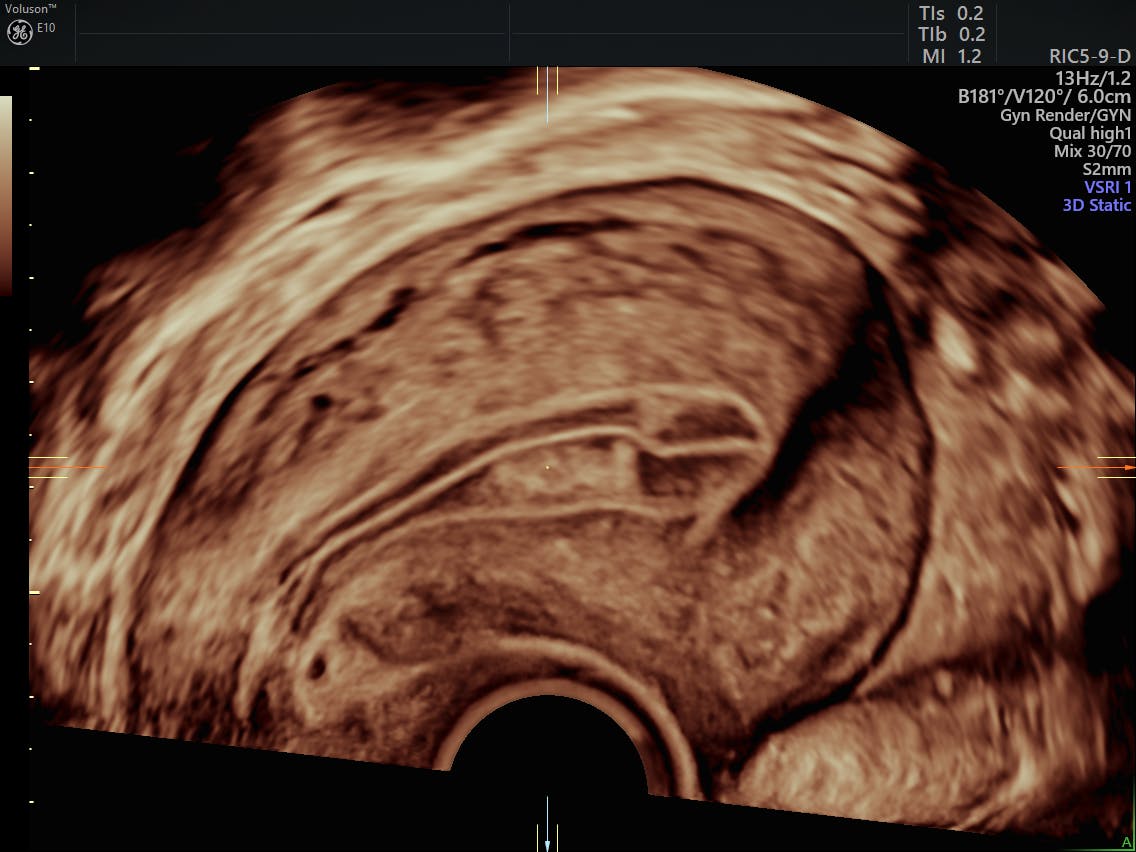This screenshot has width=1136, height=852.
Task: Click the MI 1.2 index readout
Action: pyautogui.click(x=952, y=57)
